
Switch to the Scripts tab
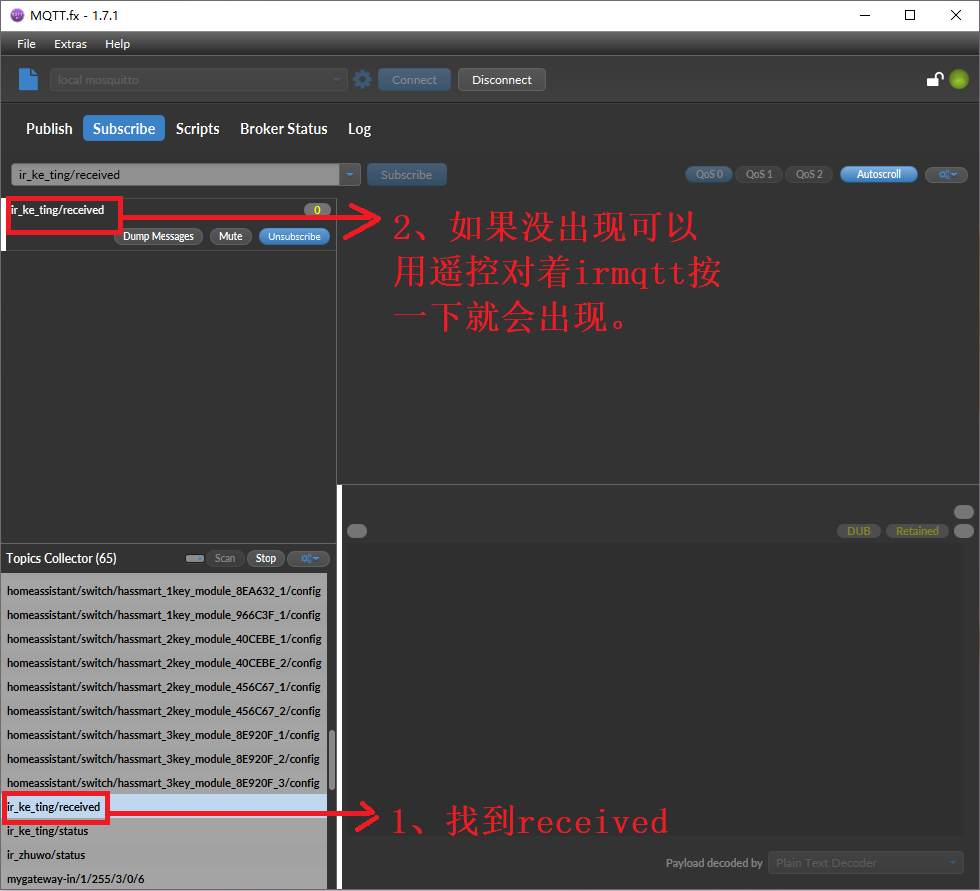(x=198, y=129)
